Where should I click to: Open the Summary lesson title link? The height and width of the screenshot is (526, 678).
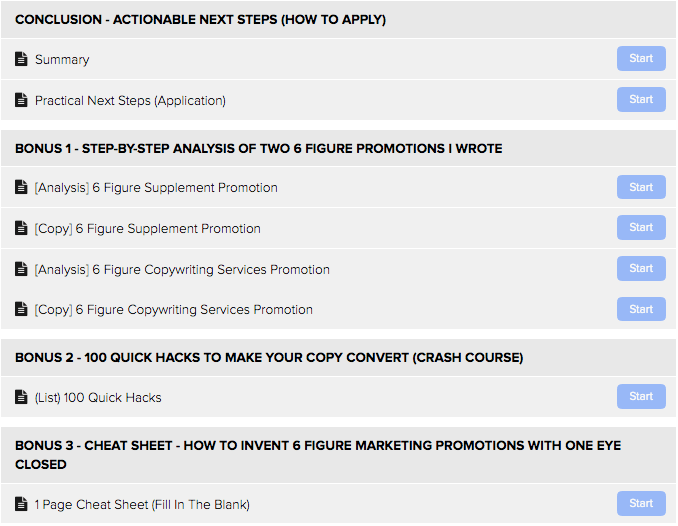(62, 59)
